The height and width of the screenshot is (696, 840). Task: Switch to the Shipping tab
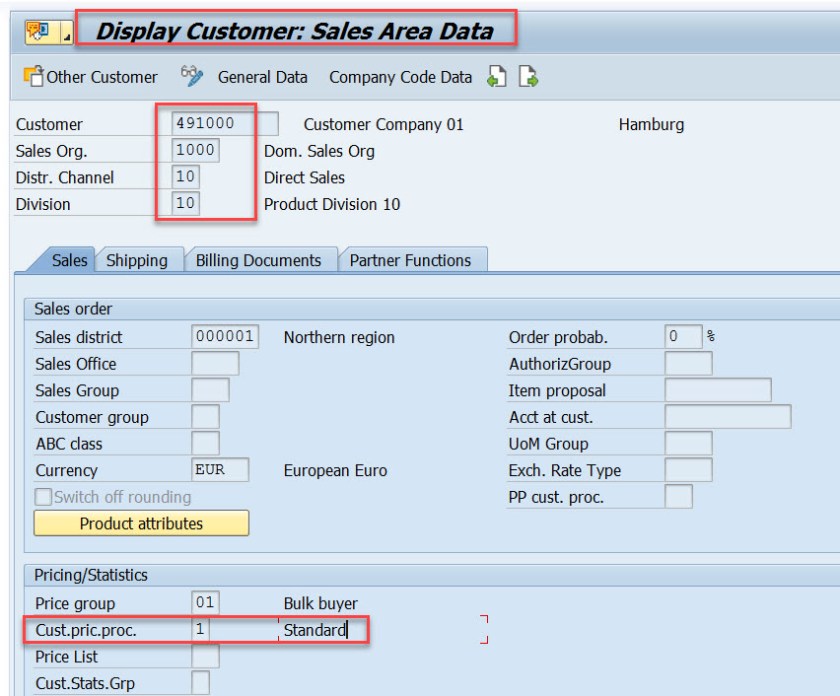(137, 260)
